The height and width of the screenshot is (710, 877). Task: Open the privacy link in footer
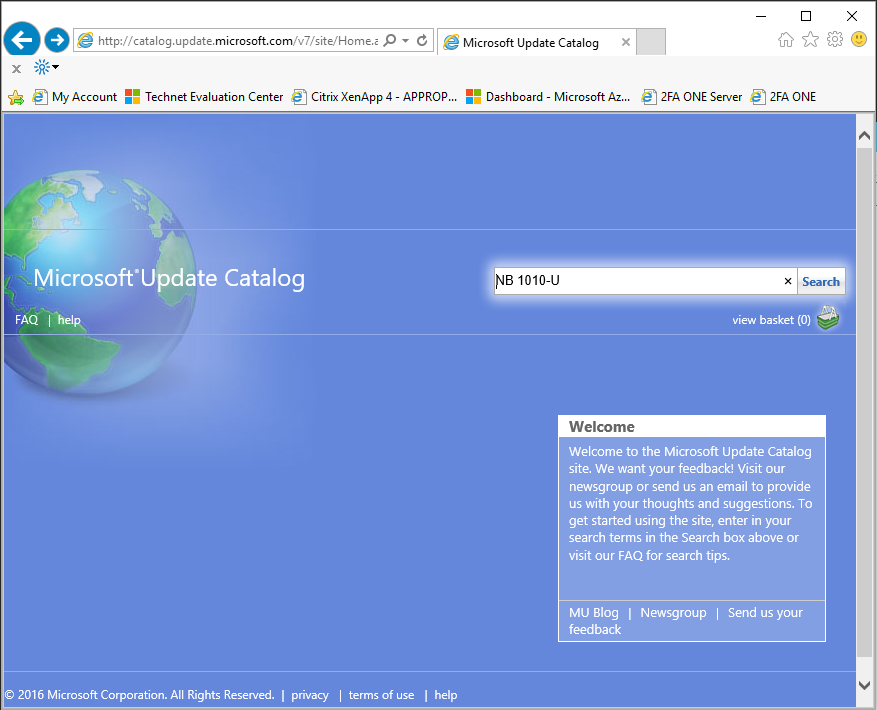point(310,695)
